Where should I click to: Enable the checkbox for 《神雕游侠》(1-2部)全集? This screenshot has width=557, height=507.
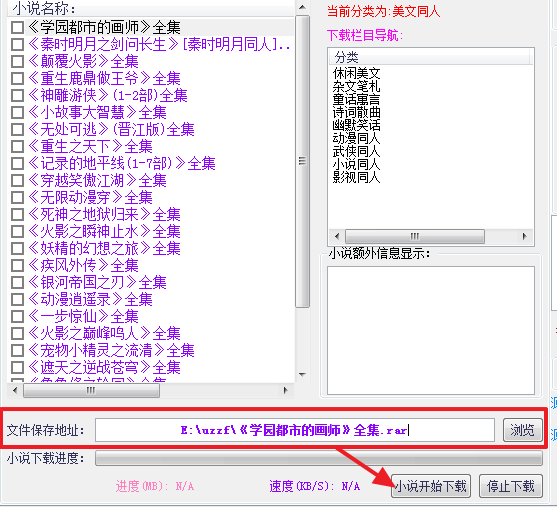point(17,96)
